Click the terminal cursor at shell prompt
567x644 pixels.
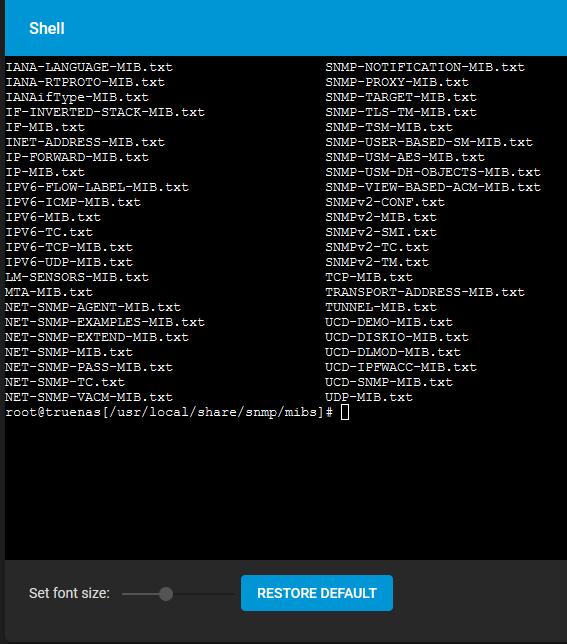pyautogui.click(x=345, y=412)
